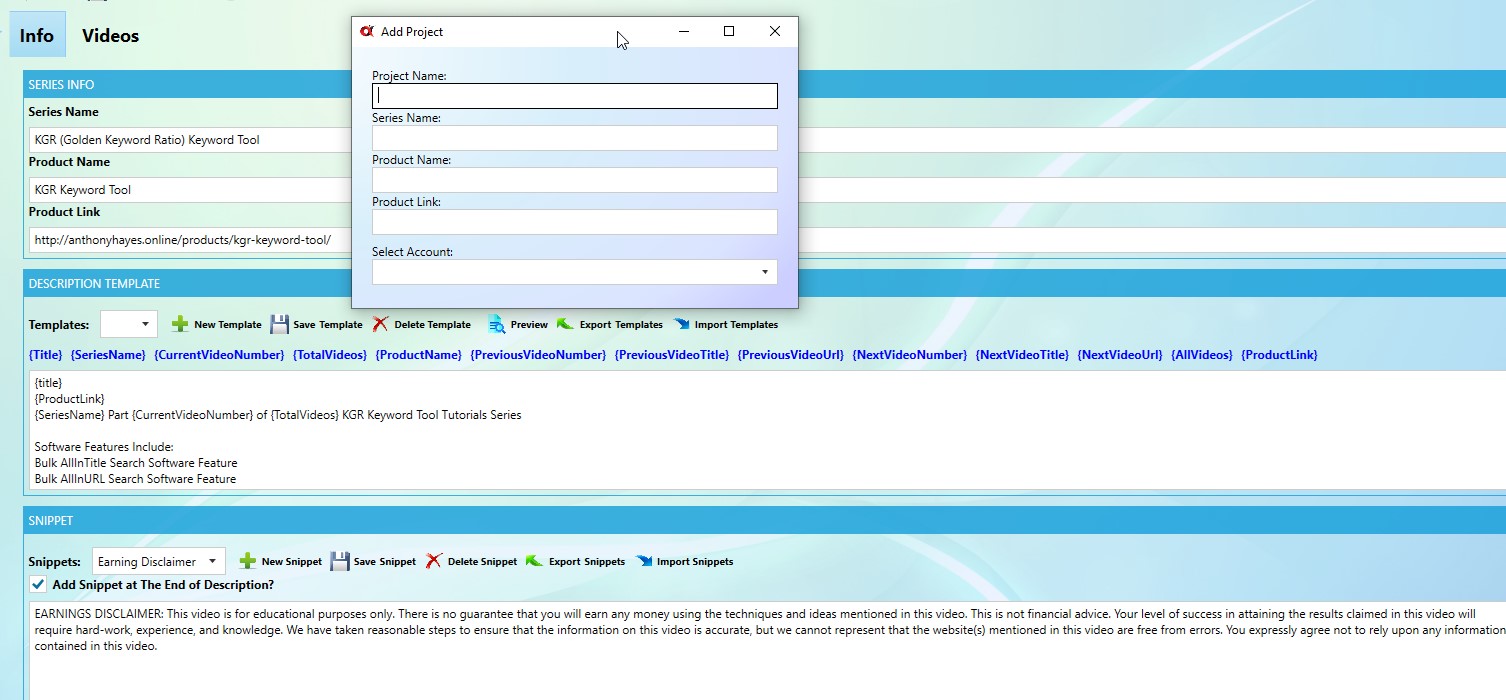Toggle Add Snippet at End of Description
1506x700 pixels.
38,584
